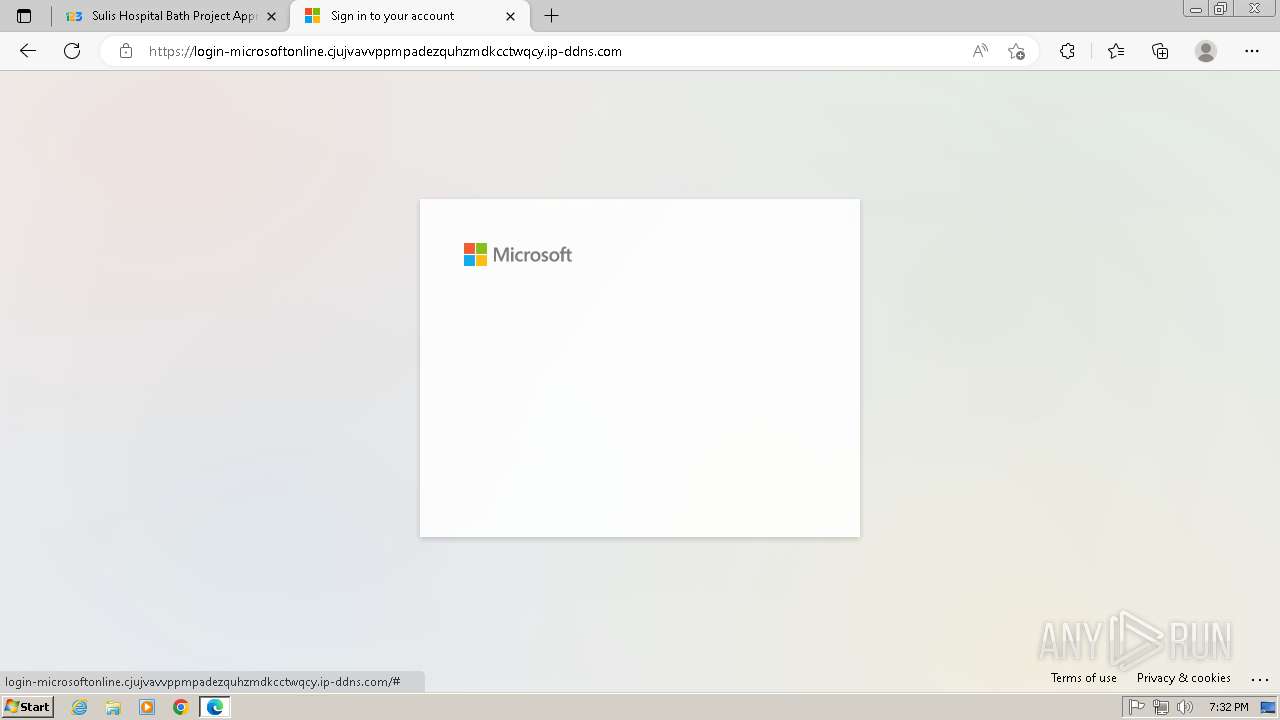The width and height of the screenshot is (1280, 720).
Task: Open the footer more options ellipsis
Action: tap(1259, 678)
